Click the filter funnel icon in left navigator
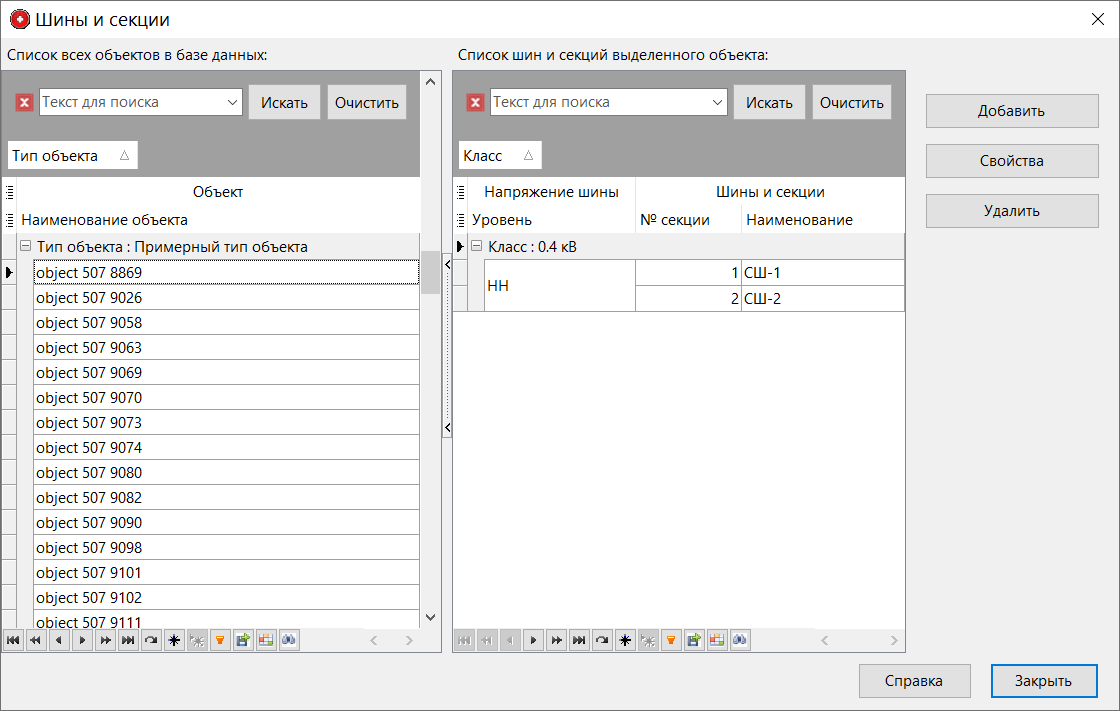This screenshot has height=711, width=1120. coord(220,640)
